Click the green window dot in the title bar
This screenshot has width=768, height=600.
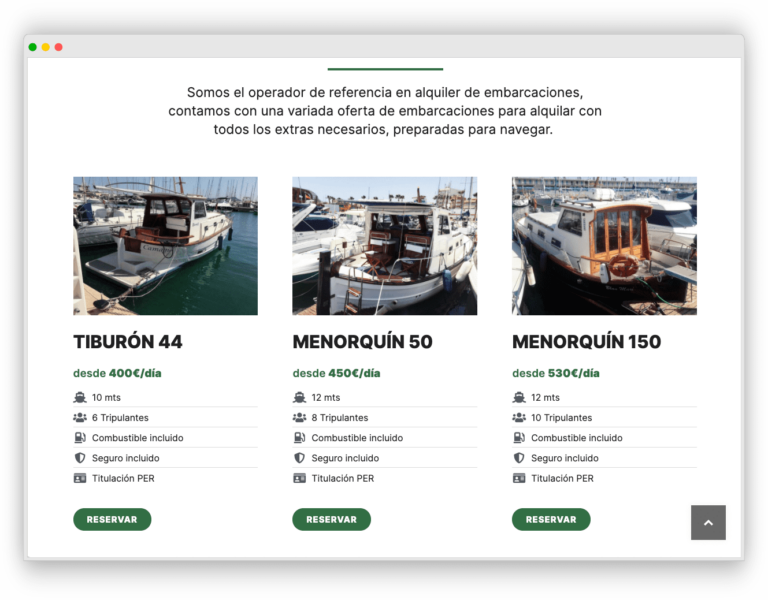pos(33,47)
